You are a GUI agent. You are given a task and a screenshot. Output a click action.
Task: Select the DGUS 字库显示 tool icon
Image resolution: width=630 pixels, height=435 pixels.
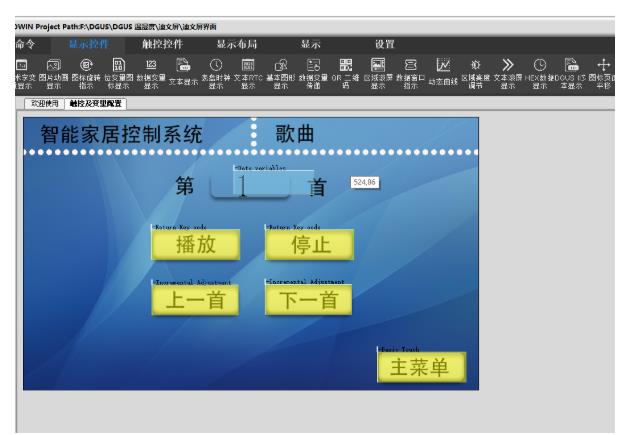pos(571,74)
